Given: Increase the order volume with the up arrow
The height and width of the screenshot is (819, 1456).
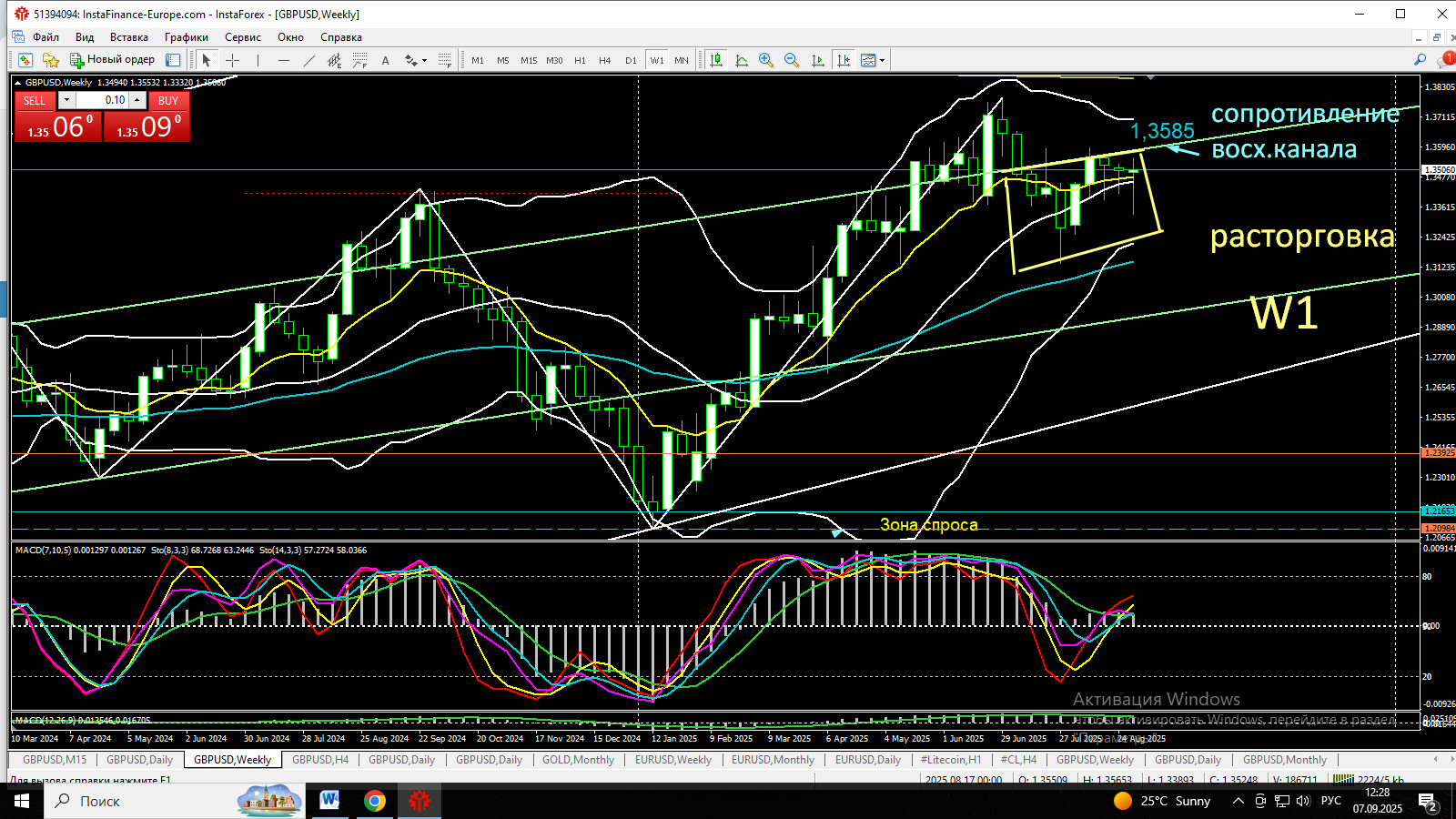Looking at the screenshot, I should click(137, 100).
